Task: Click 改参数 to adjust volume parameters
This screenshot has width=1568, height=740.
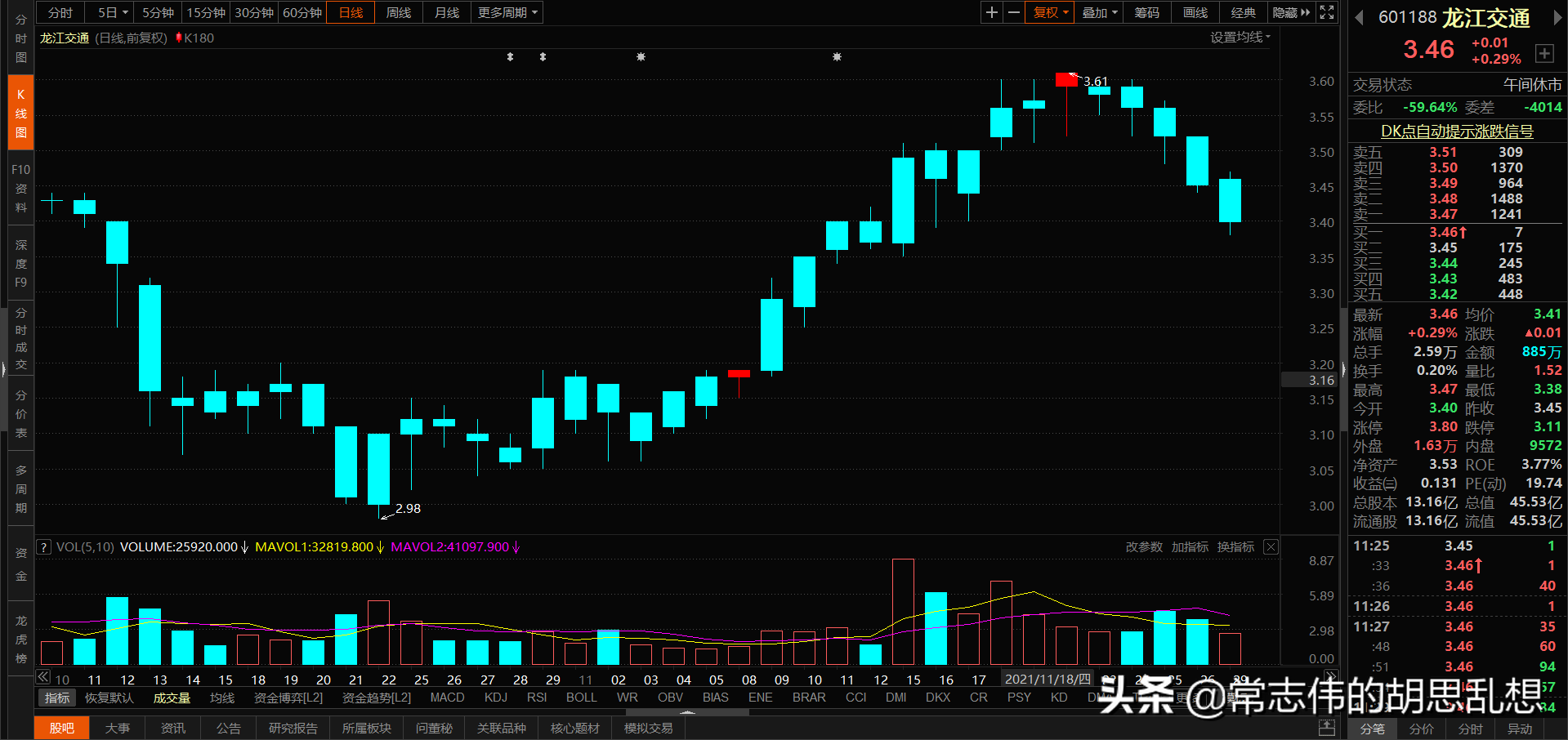Action: point(1144,546)
